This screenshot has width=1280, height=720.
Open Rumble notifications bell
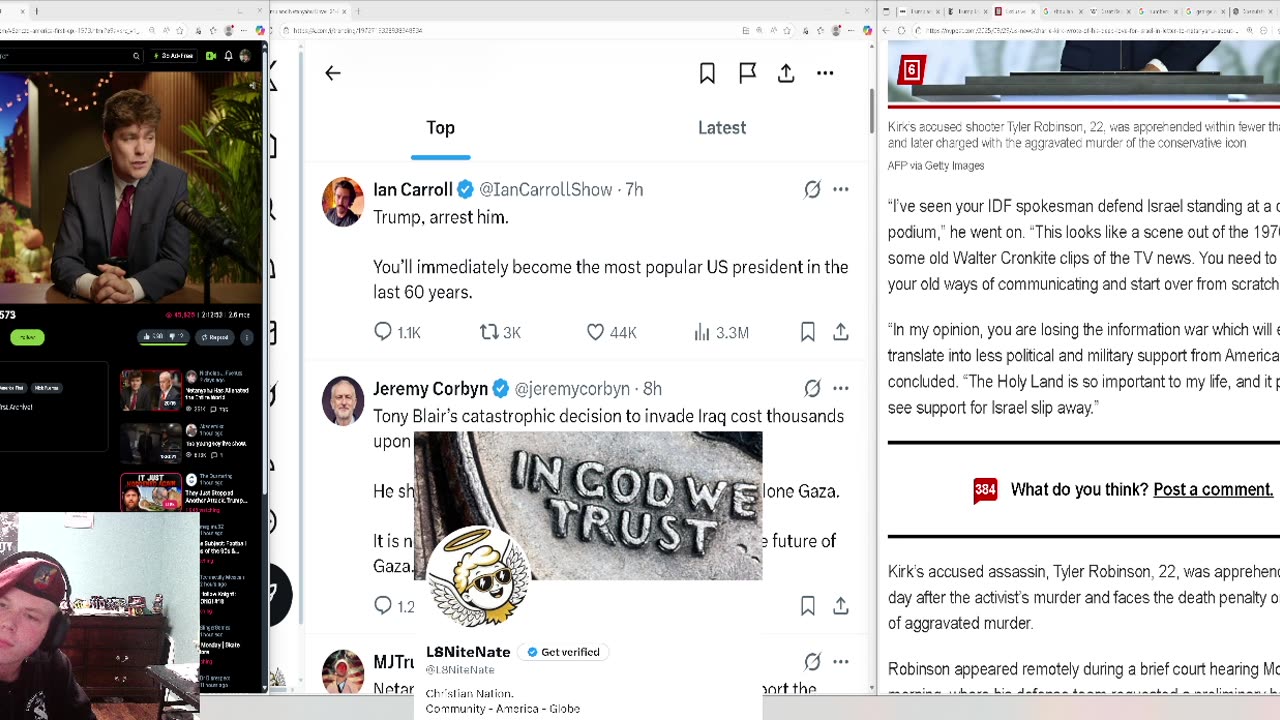coord(229,56)
